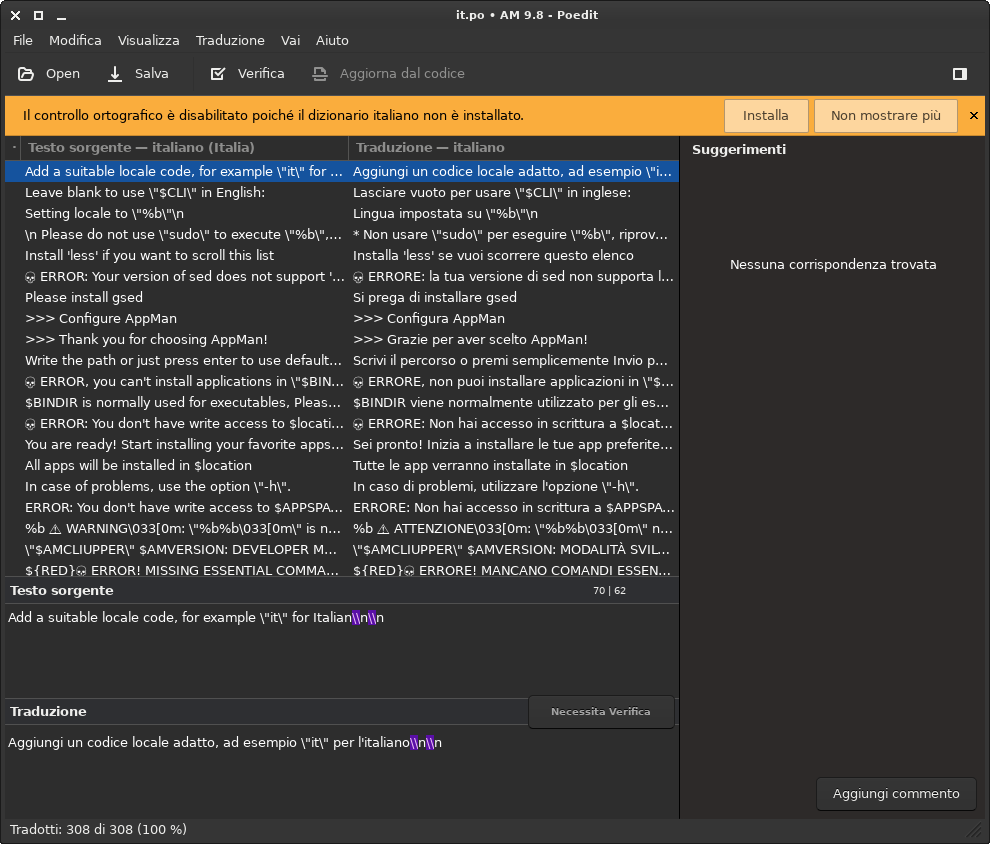Open the Traduzione menu
Viewport: 990px width, 844px height.
230,40
